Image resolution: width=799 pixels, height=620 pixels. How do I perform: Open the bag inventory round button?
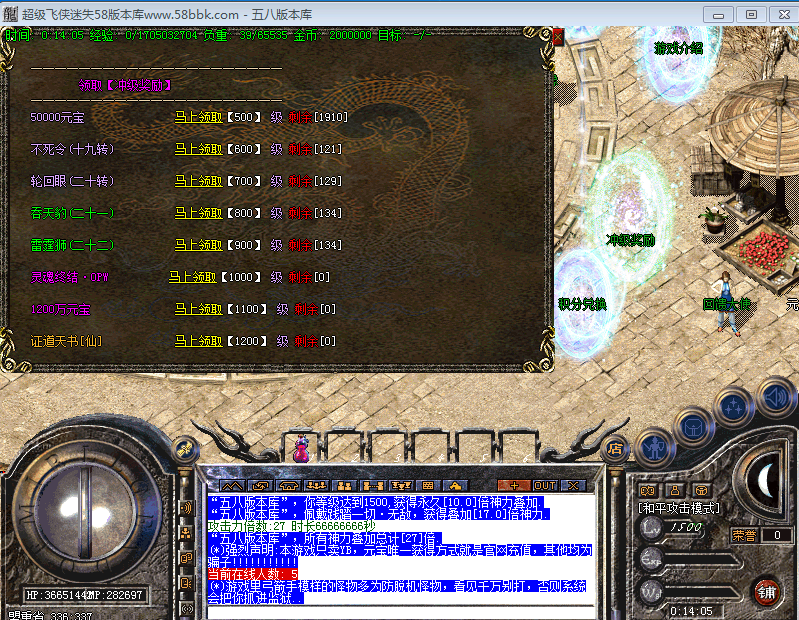click(693, 427)
